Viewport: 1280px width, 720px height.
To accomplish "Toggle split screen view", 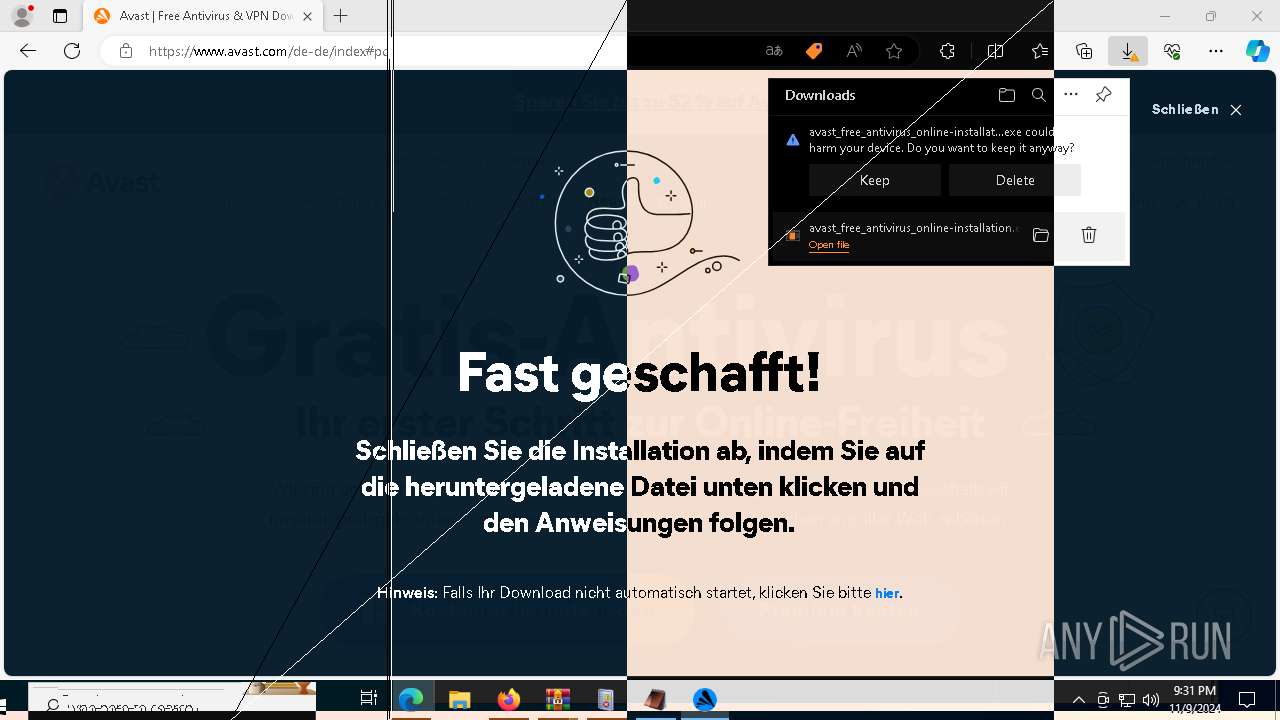I will 995,51.
